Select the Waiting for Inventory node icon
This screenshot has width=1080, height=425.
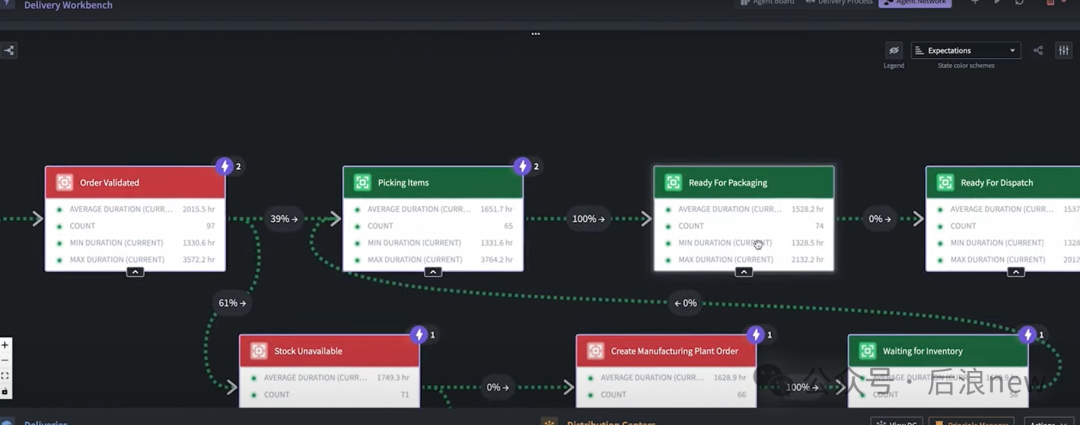coord(867,351)
